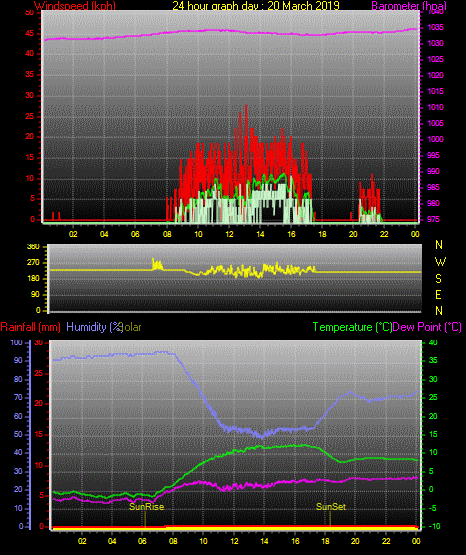Click the W compass label

tap(440, 262)
